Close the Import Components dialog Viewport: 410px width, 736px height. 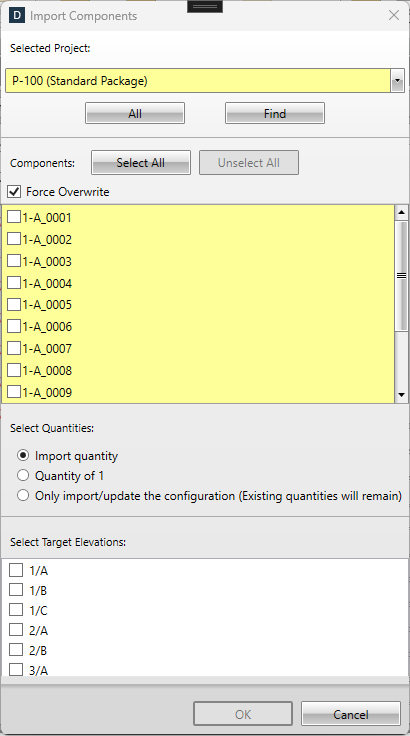(394, 15)
